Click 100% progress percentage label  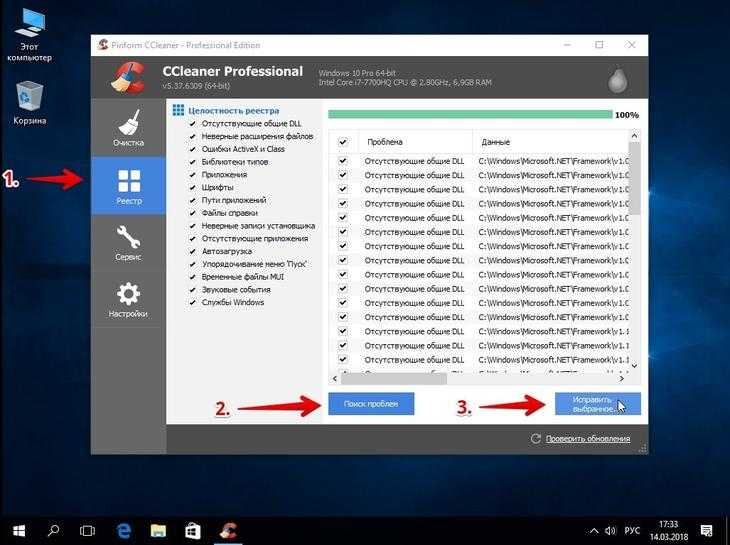point(627,115)
